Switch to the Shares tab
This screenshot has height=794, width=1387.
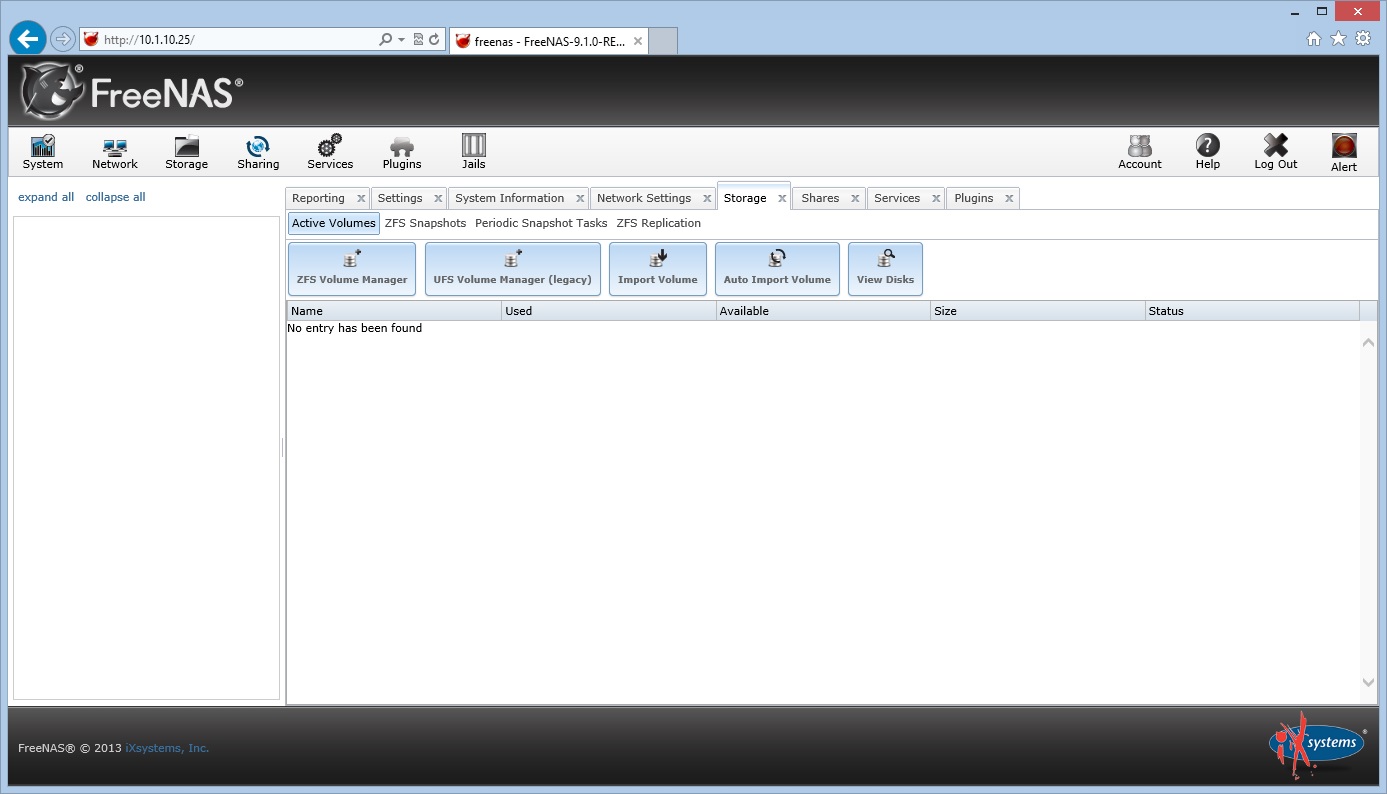point(820,198)
